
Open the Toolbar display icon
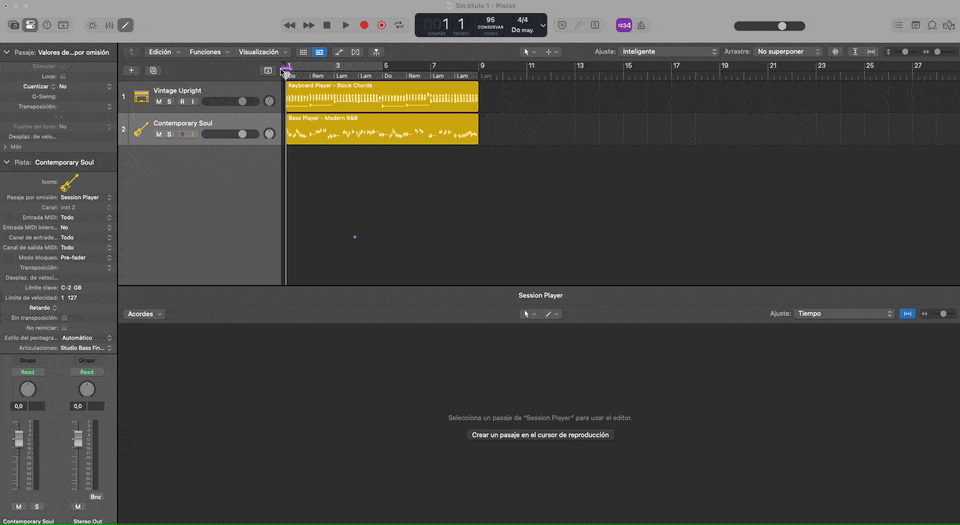point(63,25)
